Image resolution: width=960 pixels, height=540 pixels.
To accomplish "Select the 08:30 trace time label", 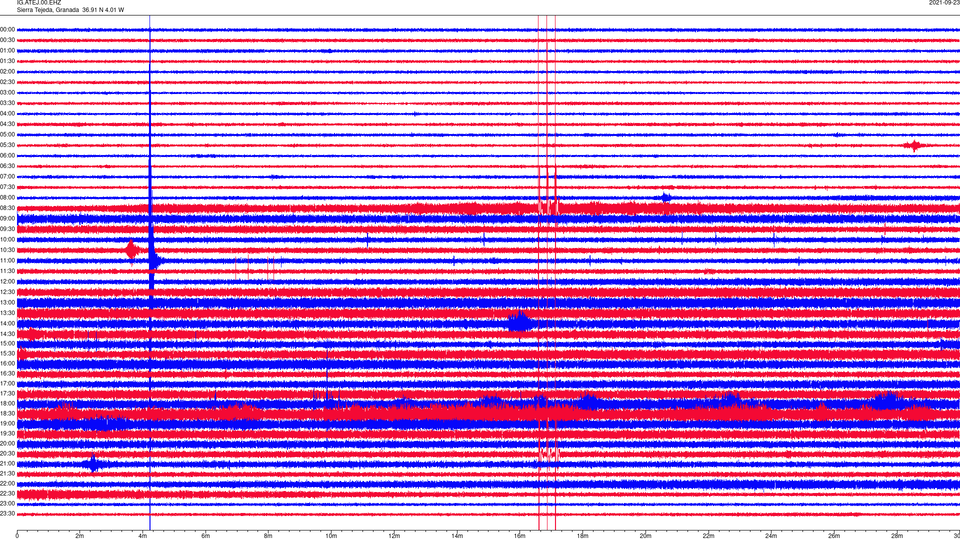I will click(x=7, y=208).
